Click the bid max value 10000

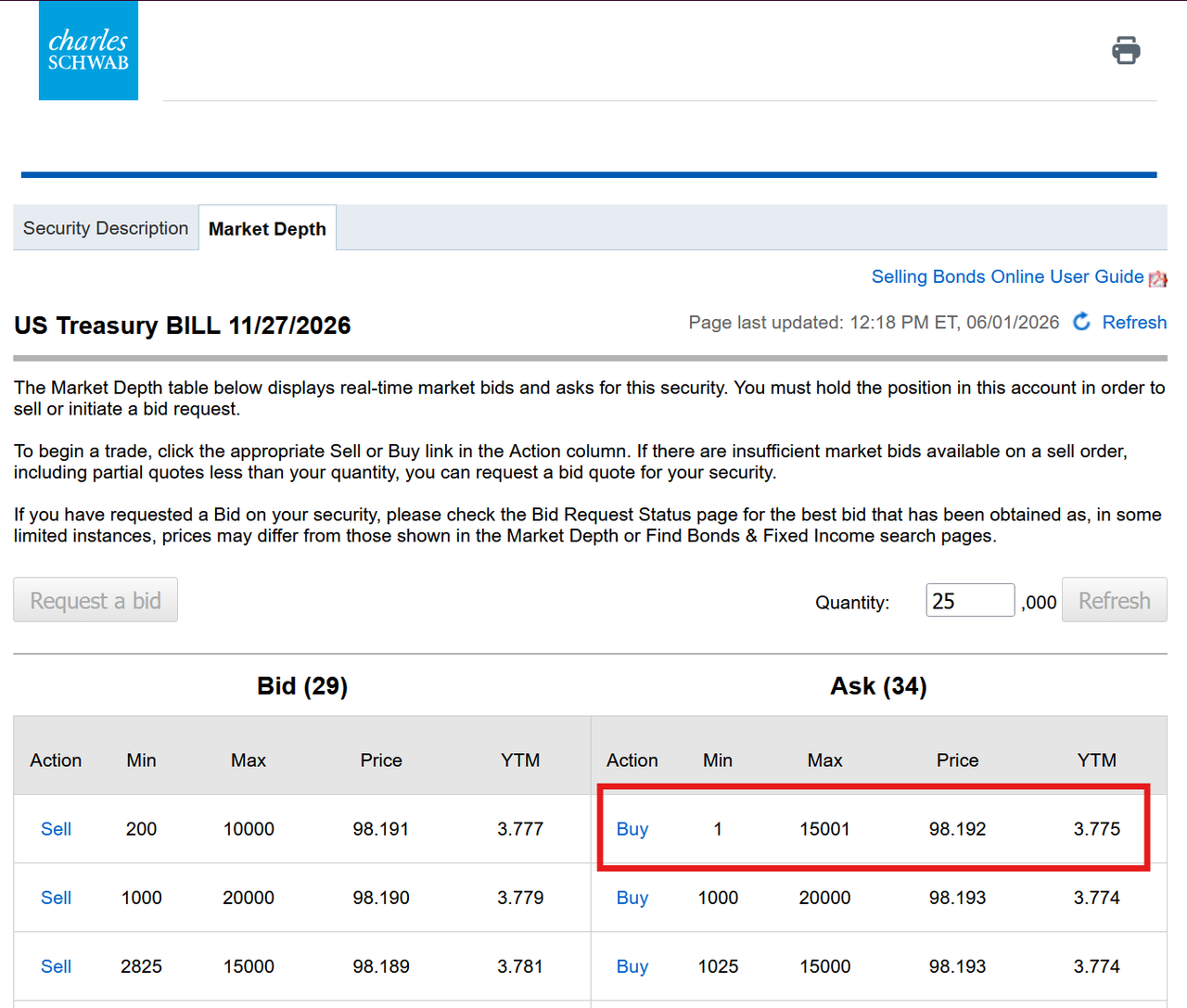click(249, 829)
